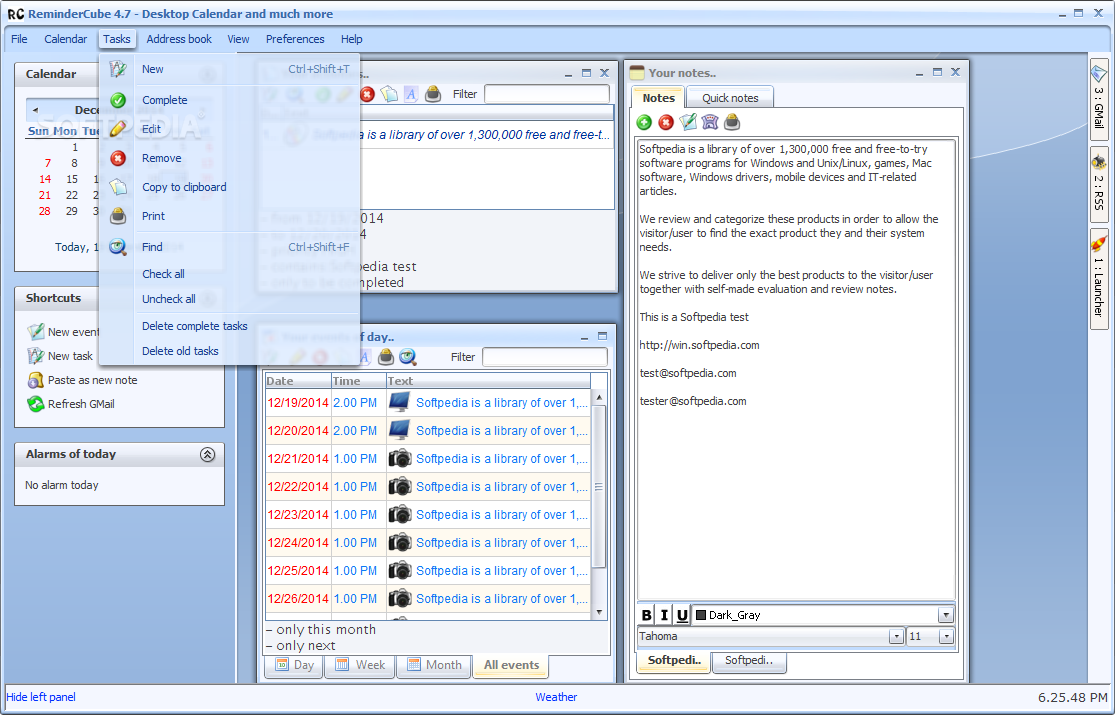This screenshot has width=1115, height=715.
Task: Select date 22 in the calendar
Action: pos(72,195)
